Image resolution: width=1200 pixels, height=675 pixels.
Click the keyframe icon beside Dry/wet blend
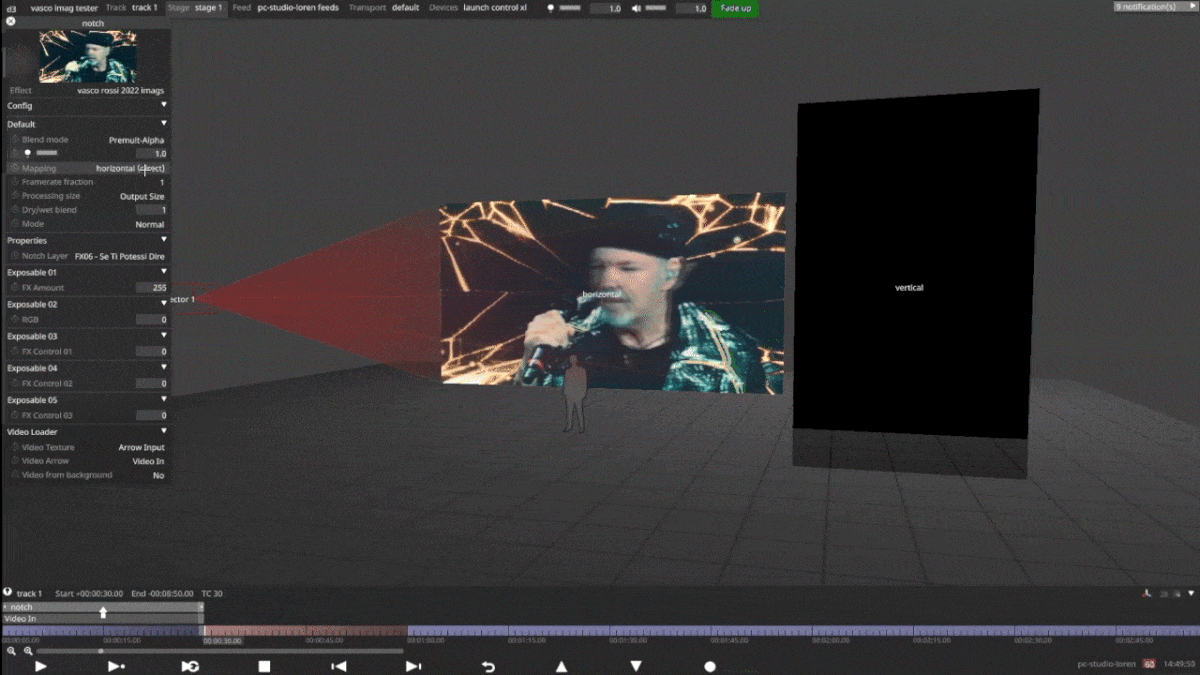tap(15, 210)
